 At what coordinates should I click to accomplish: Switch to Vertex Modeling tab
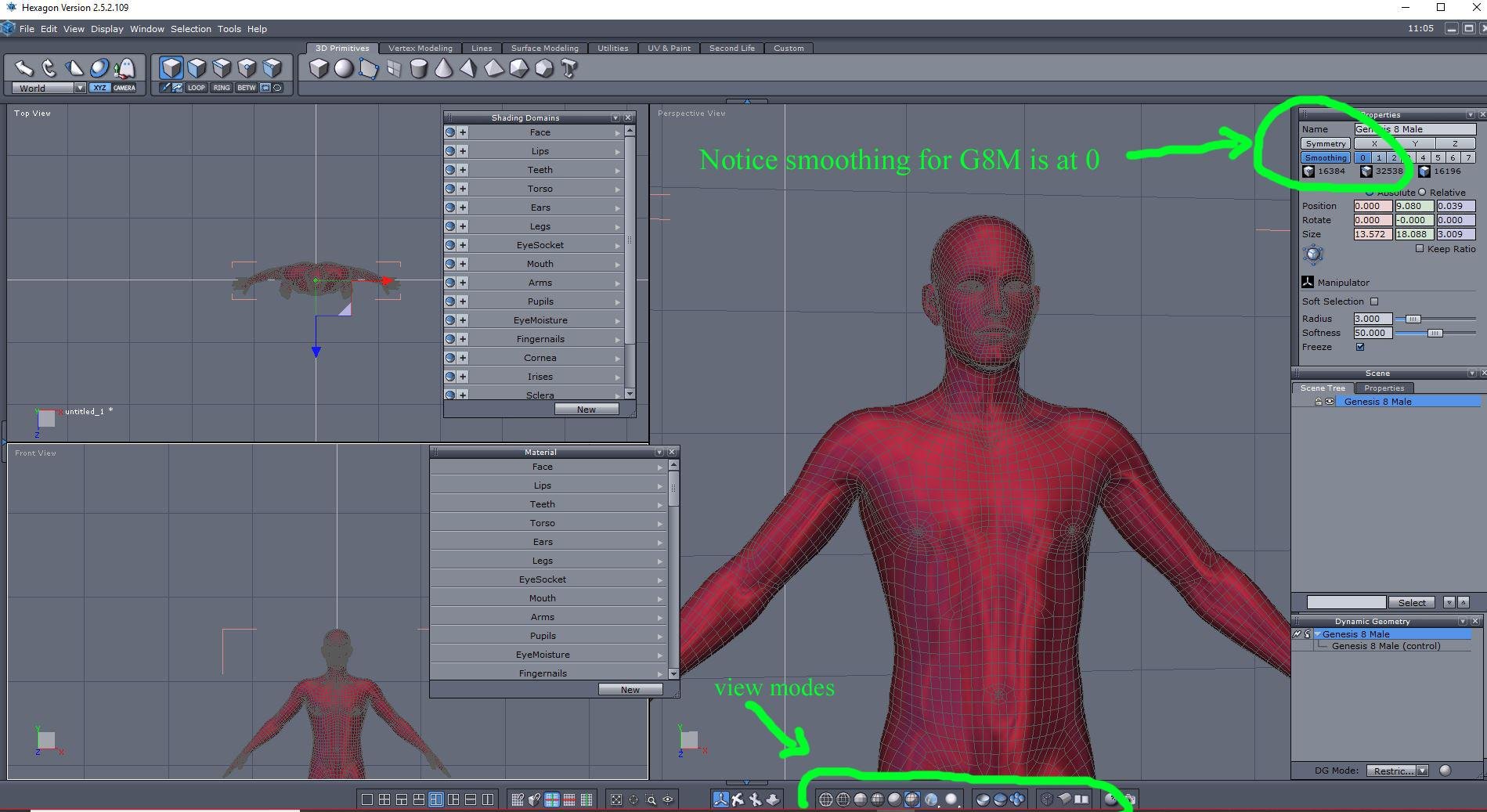pos(420,48)
